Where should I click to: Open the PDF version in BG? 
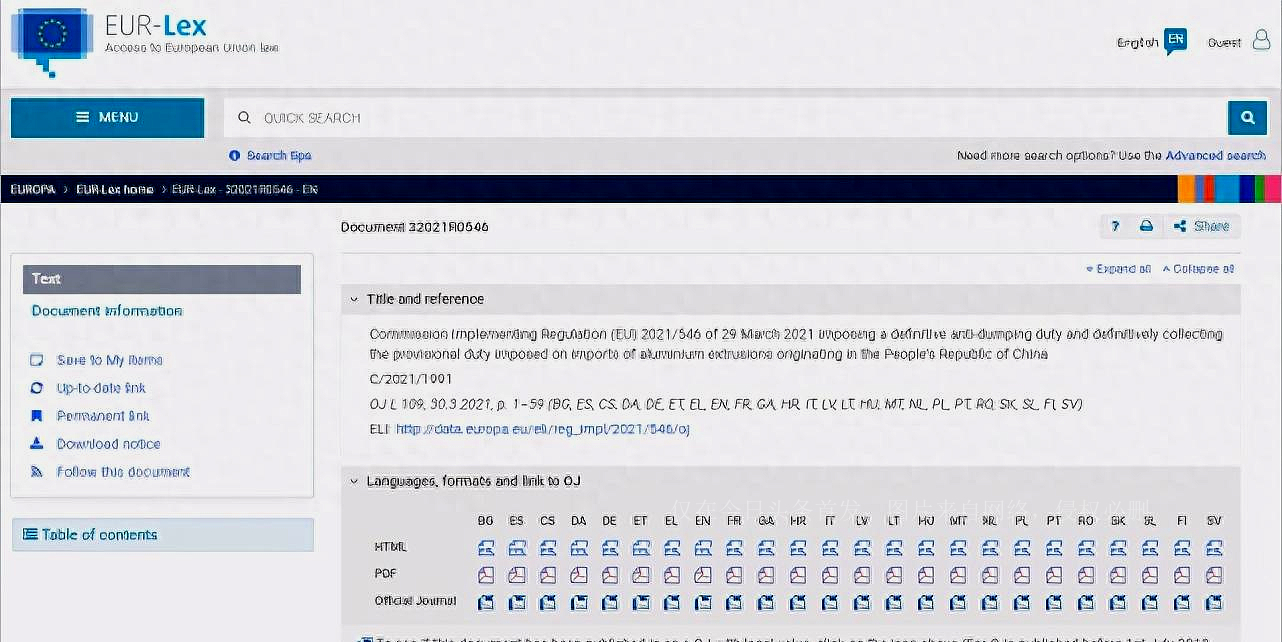[486, 575]
